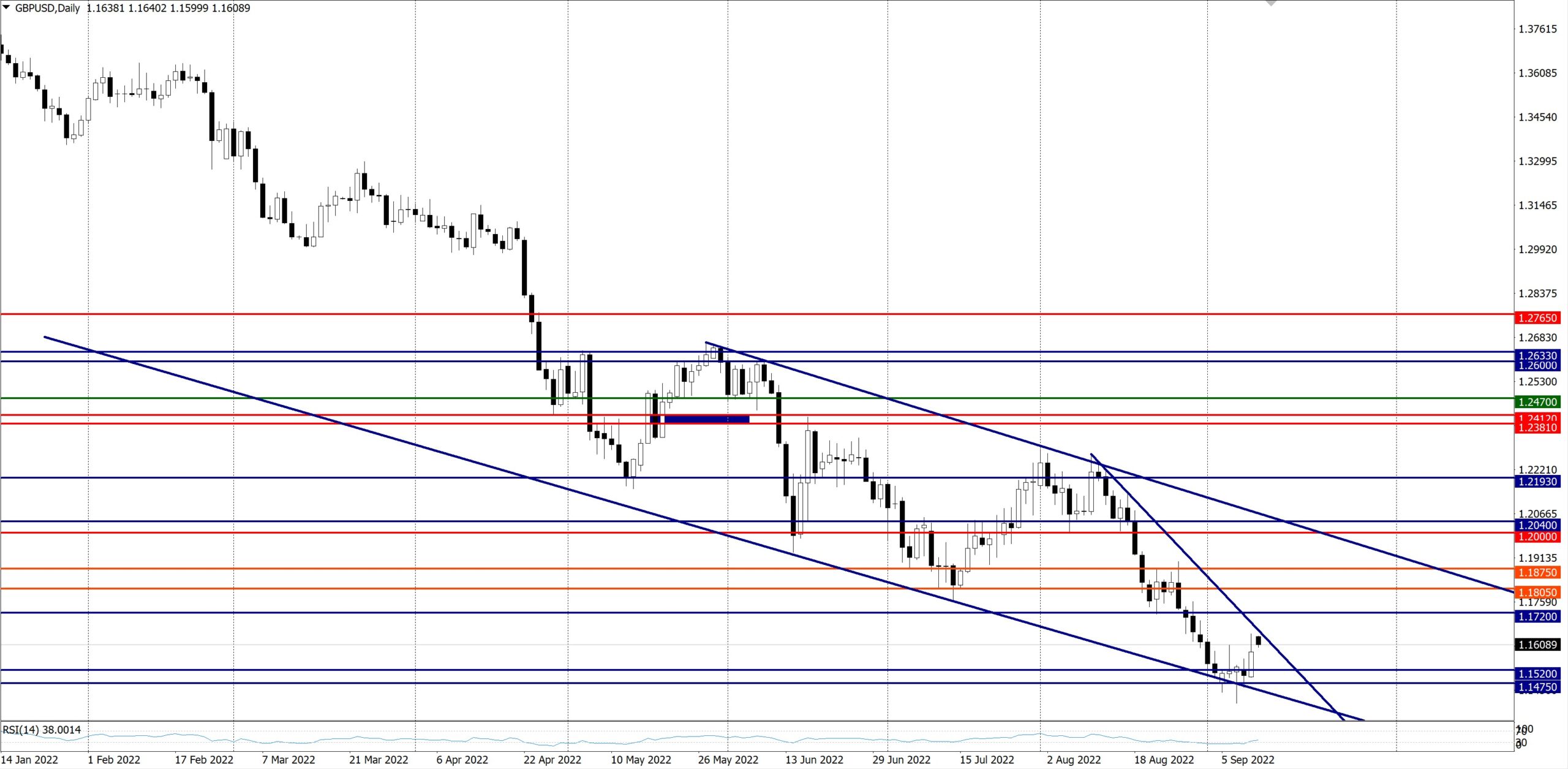Click the GBPUSD,Daily chart title text
This screenshot has width=1568, height=769.
click(47, 8)
